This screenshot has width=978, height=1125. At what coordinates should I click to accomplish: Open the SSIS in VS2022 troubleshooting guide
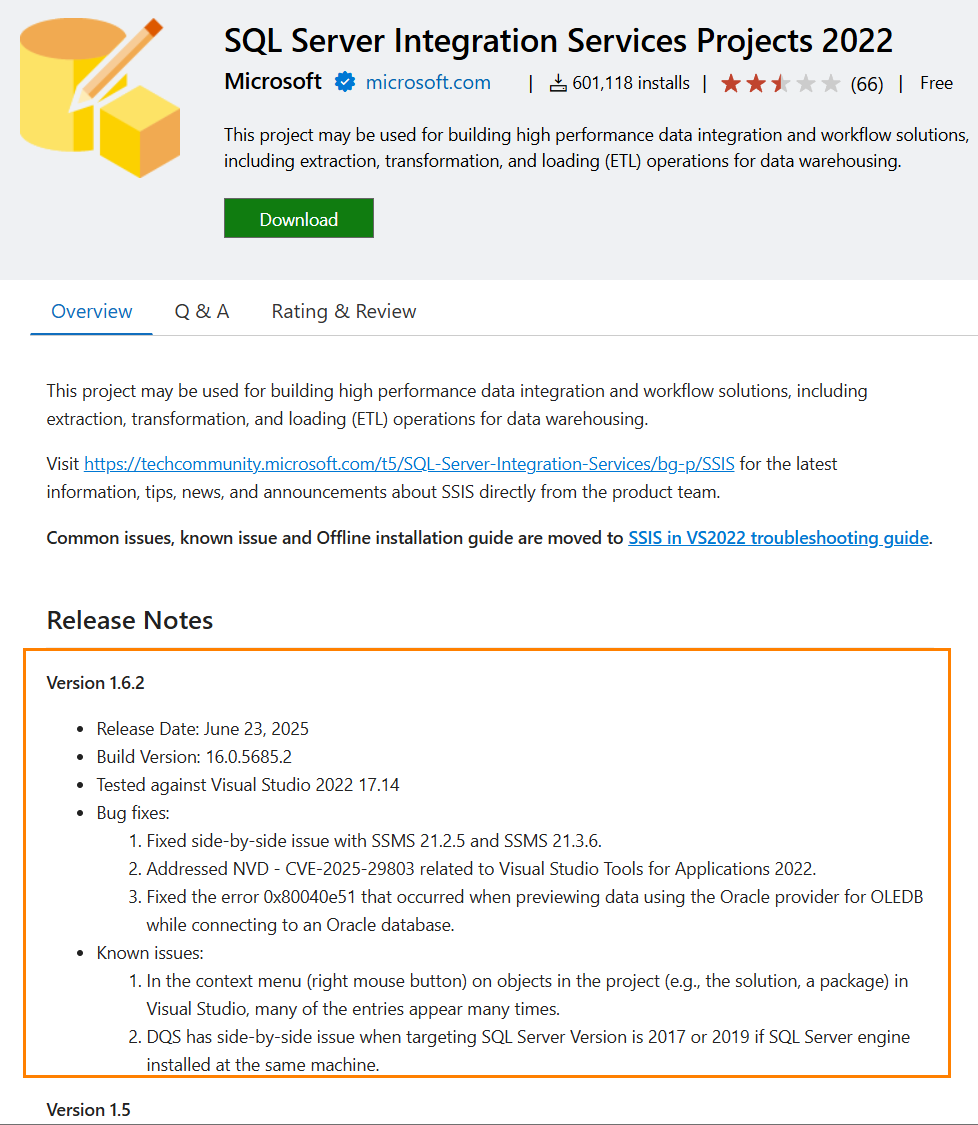[x=779, y=538]
